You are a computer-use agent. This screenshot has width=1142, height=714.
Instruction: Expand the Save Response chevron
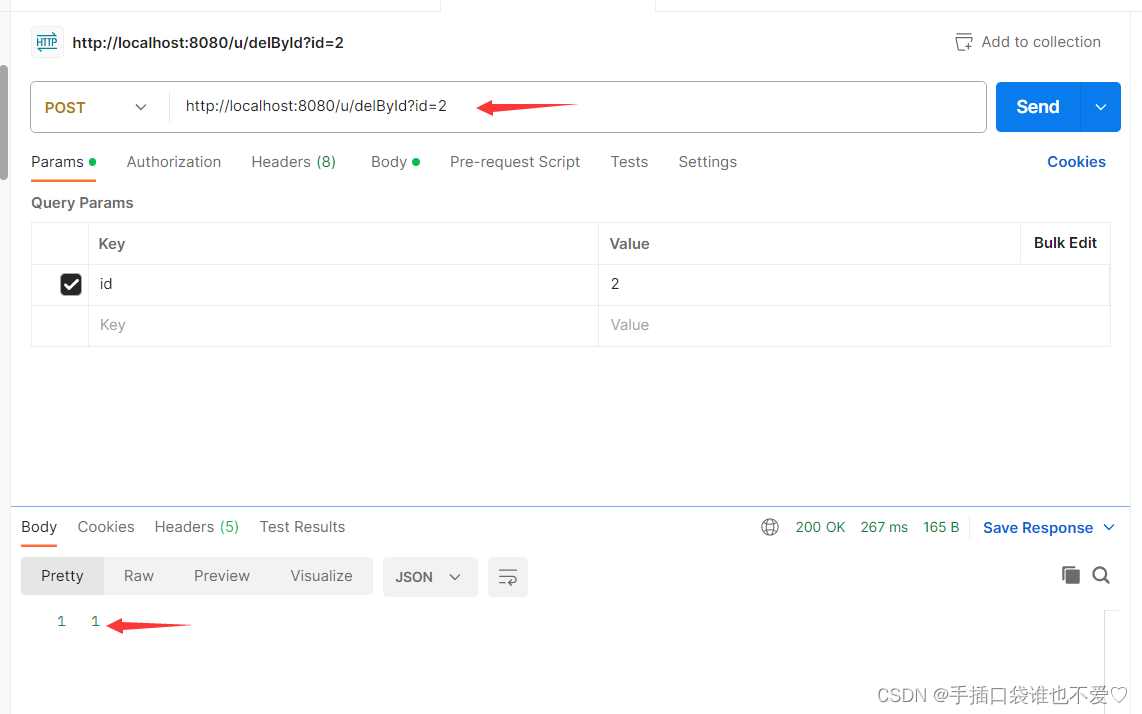coord(1109,527)
